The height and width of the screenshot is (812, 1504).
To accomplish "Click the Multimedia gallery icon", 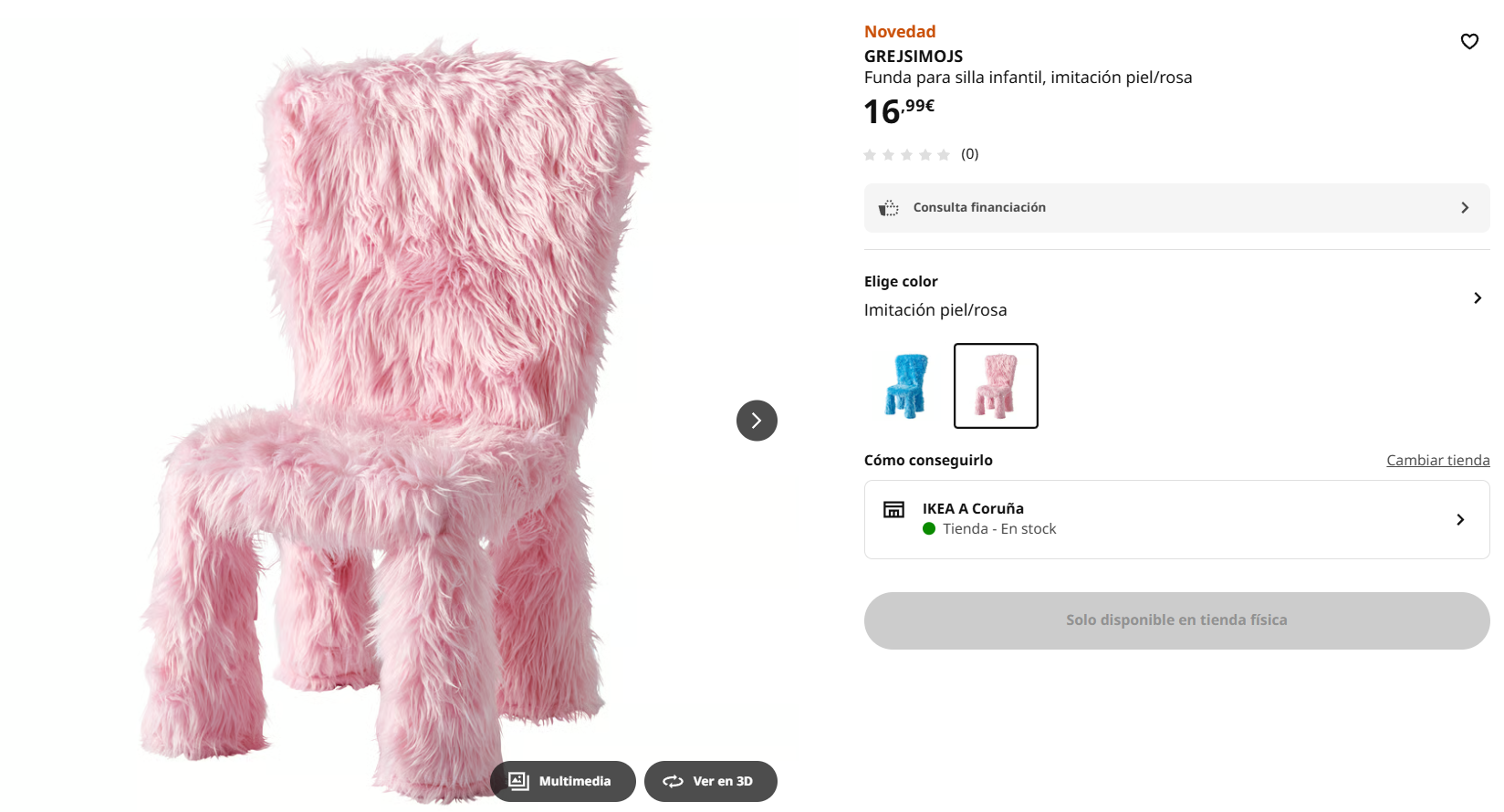I will click(x=518, y=781).
